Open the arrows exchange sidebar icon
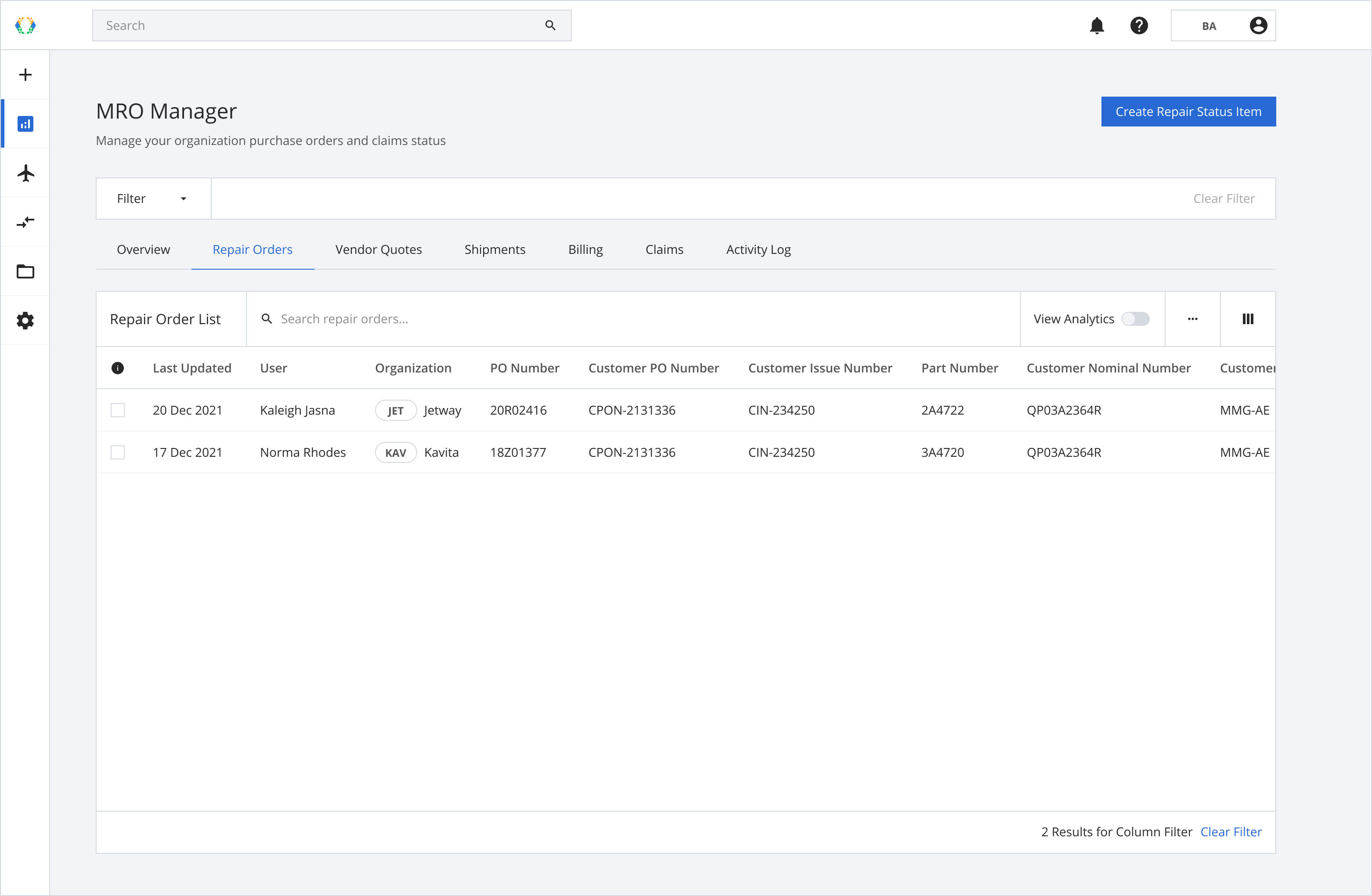The width and height of the screenshot is (1372, 896). click(25, 222)
